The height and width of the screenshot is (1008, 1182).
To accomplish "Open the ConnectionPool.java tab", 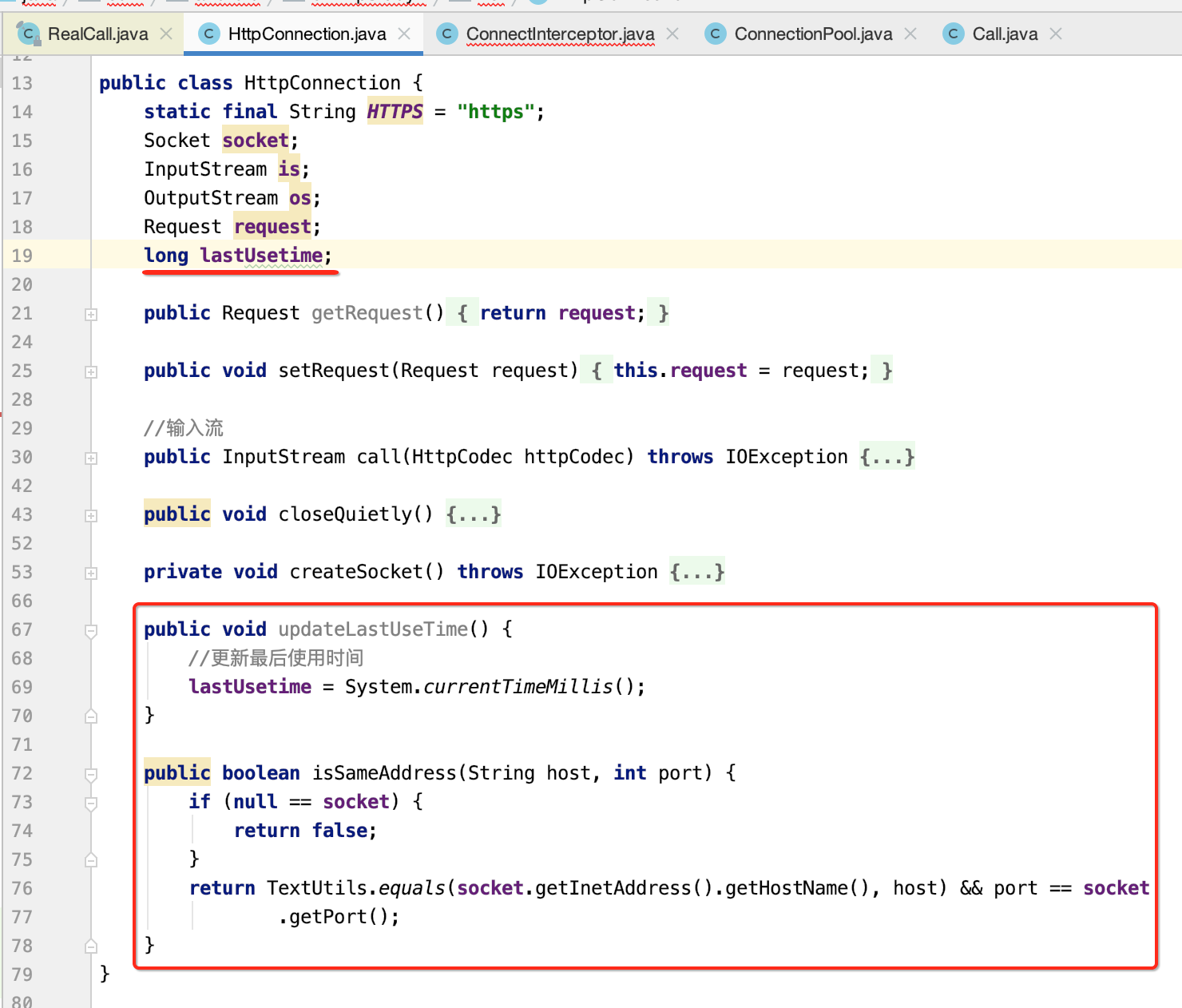I will coord(812,34).
